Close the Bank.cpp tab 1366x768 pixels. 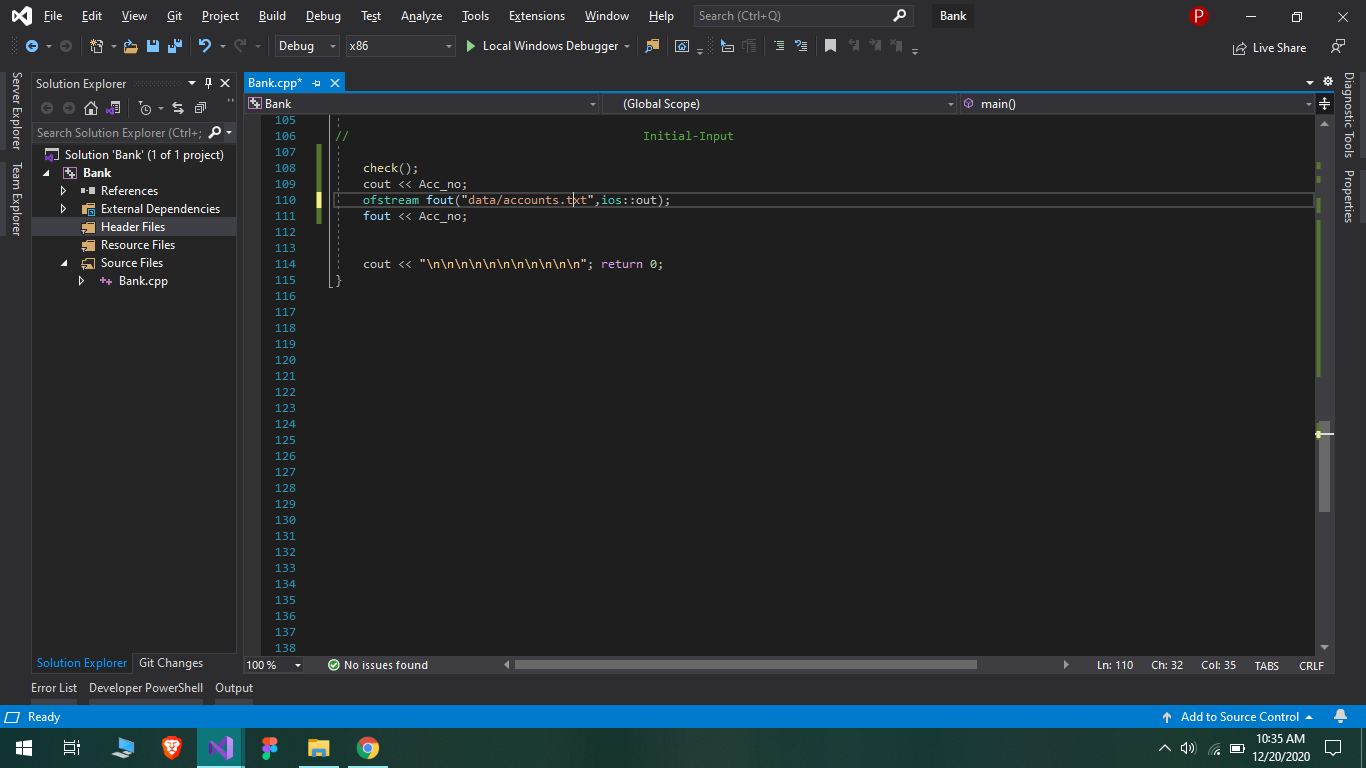(335, 83)
